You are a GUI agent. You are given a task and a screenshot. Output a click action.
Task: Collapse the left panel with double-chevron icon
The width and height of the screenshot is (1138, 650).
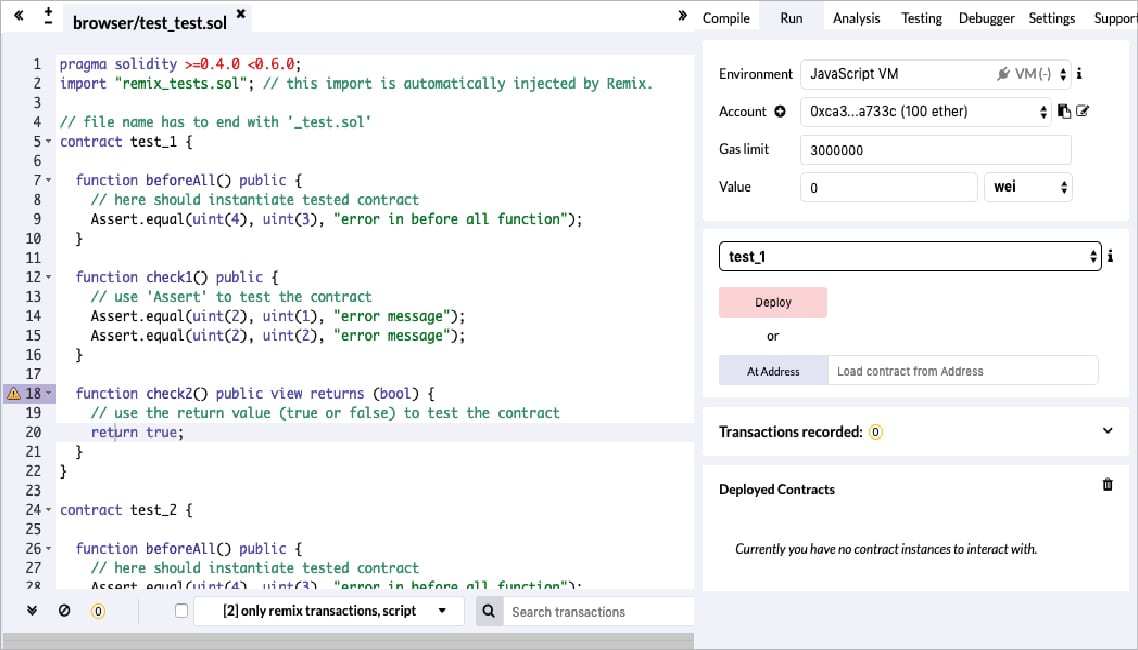pos(19,17)
